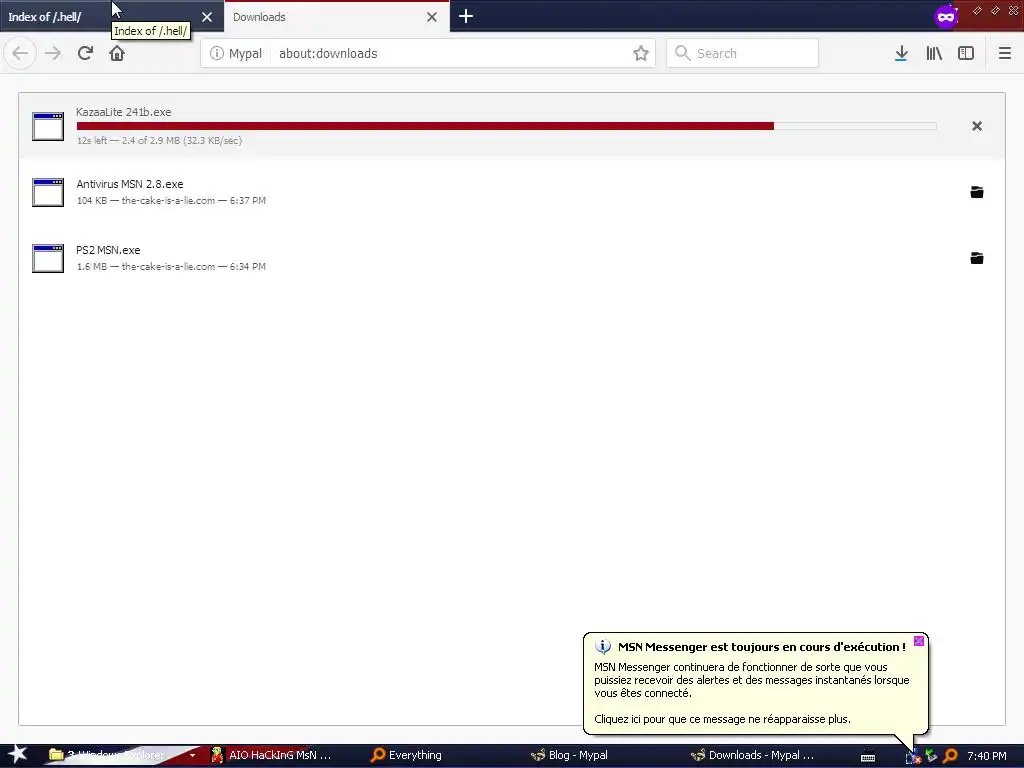
Task: Click the '1.6 MB — the-cake-is-a-lie.com' details
Action: pos(171,266)
